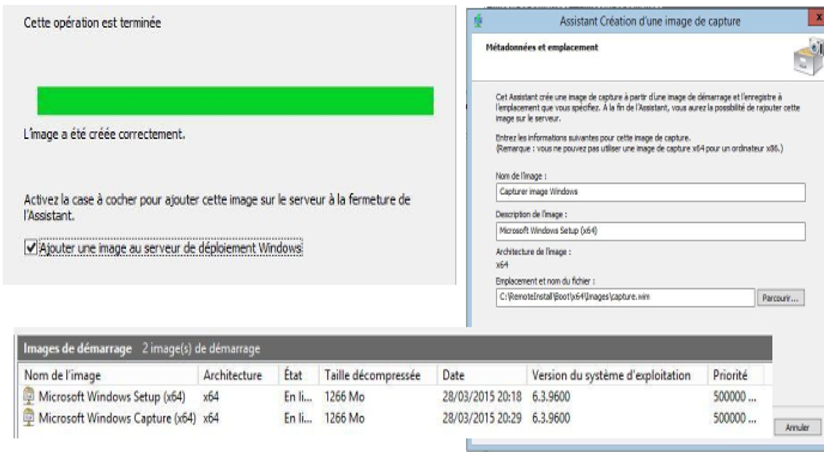Viewport: 824px width, 452px height.
Task: Sort by Priorité column header
Action: (x=736, y=375)
